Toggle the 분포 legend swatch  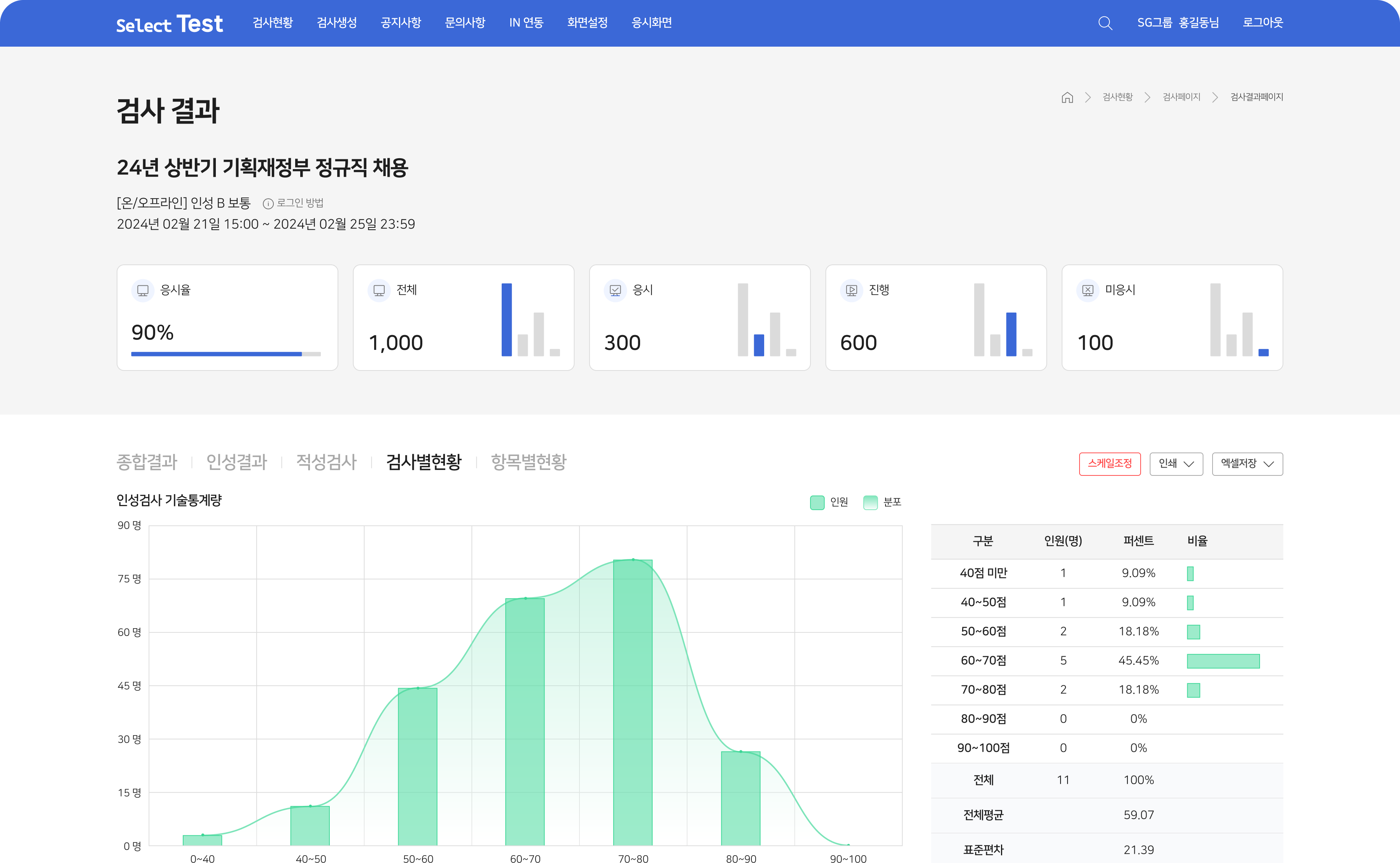click(x=870, y=502)
